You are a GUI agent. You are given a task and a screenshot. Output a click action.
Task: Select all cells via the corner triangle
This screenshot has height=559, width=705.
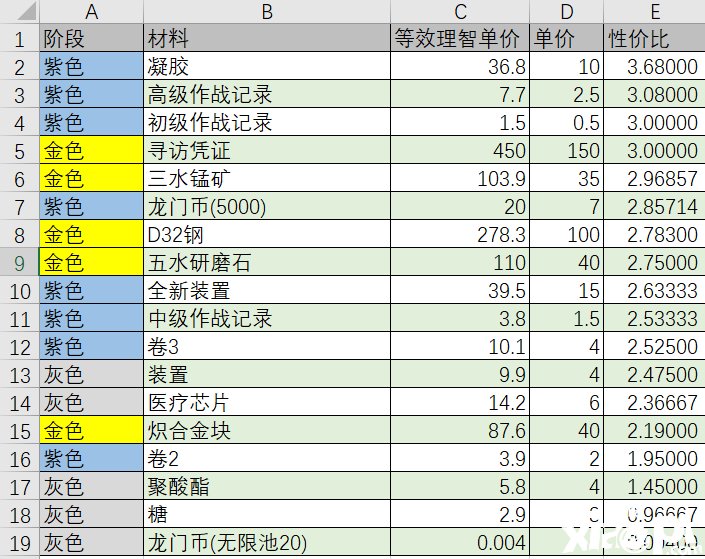point(27,11)
